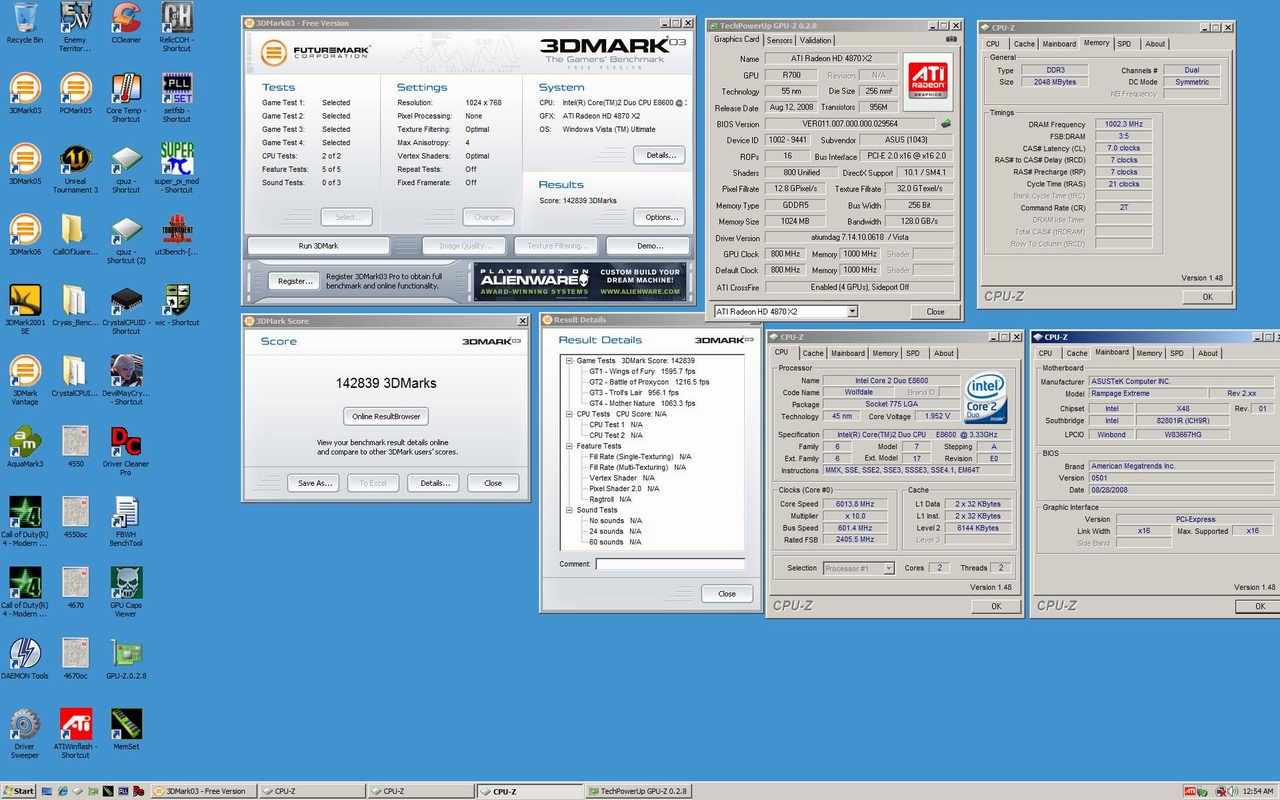Viewport: 1280px width, 800px height.
Task: Click the Register... button
Action: pos(293,281)
